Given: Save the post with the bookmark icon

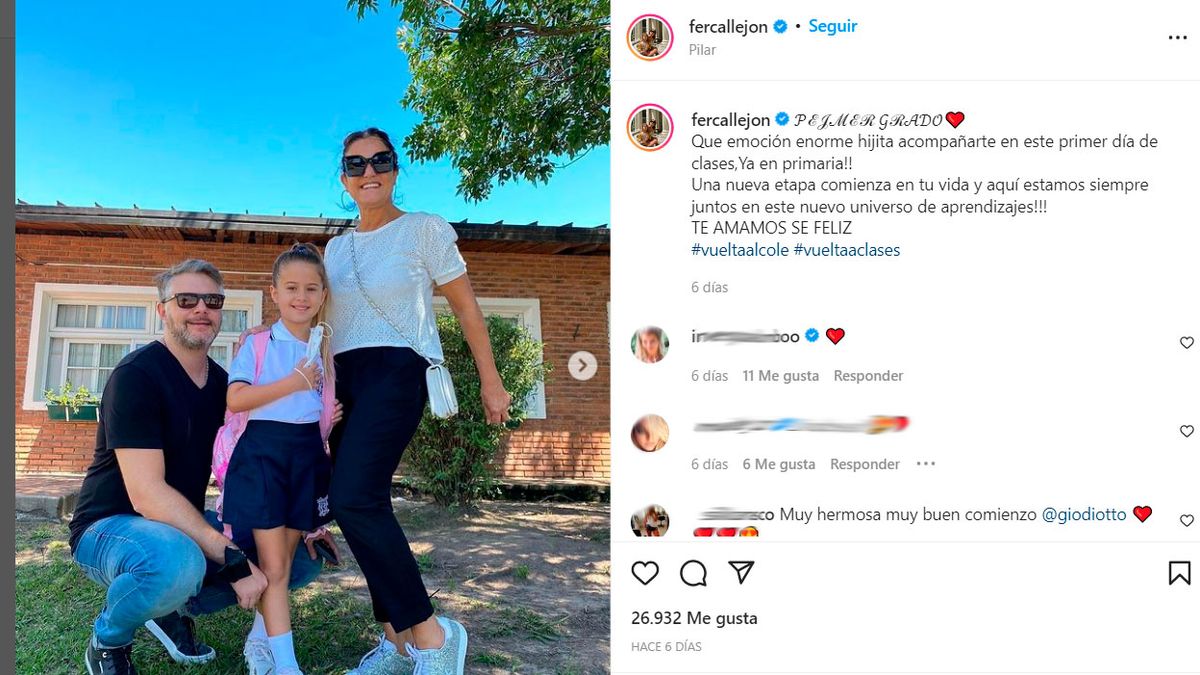Looking at the screenshot, I should 1179,572.
